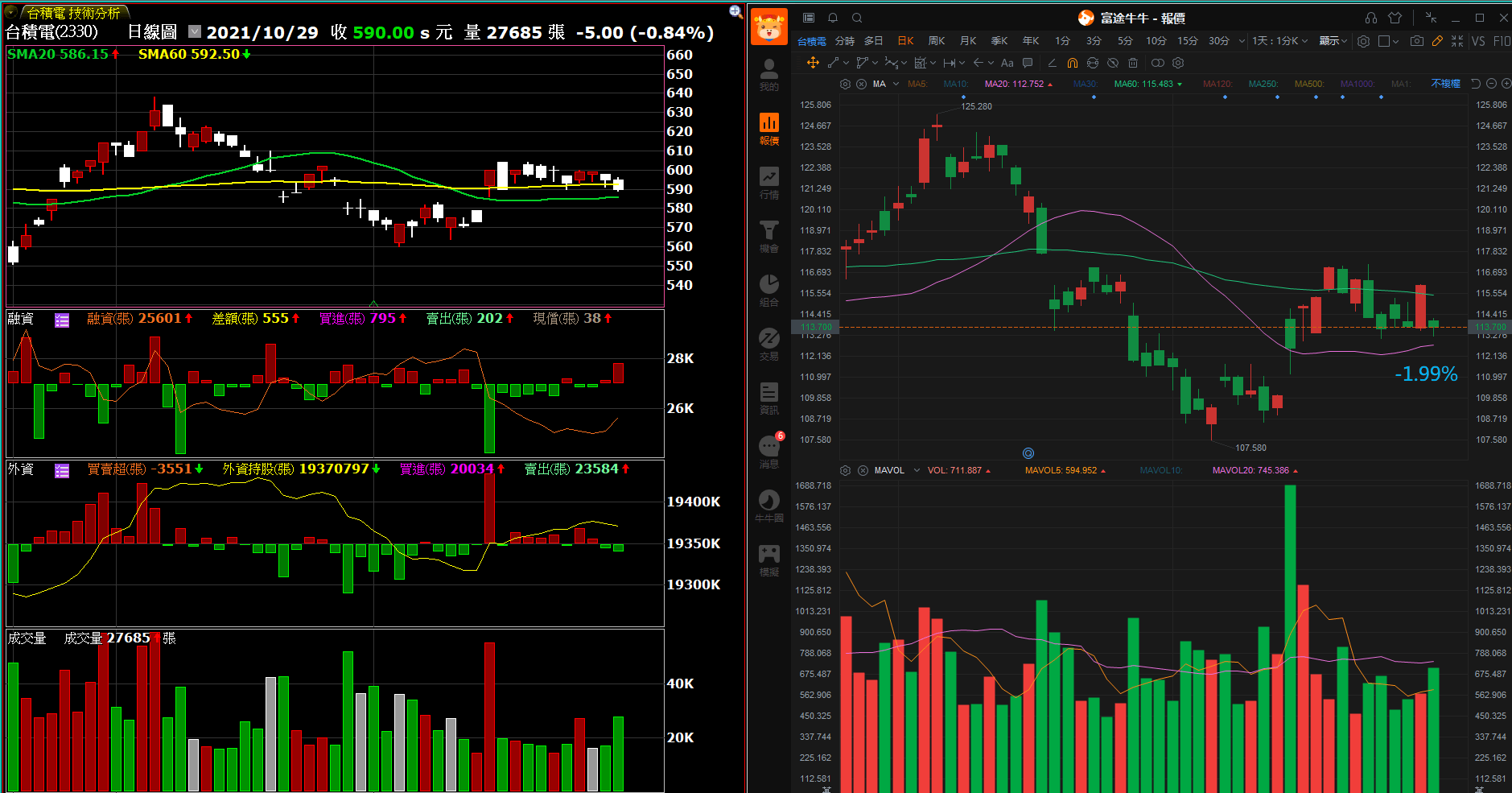Open chart settings gear next to 顯示

1363,41
